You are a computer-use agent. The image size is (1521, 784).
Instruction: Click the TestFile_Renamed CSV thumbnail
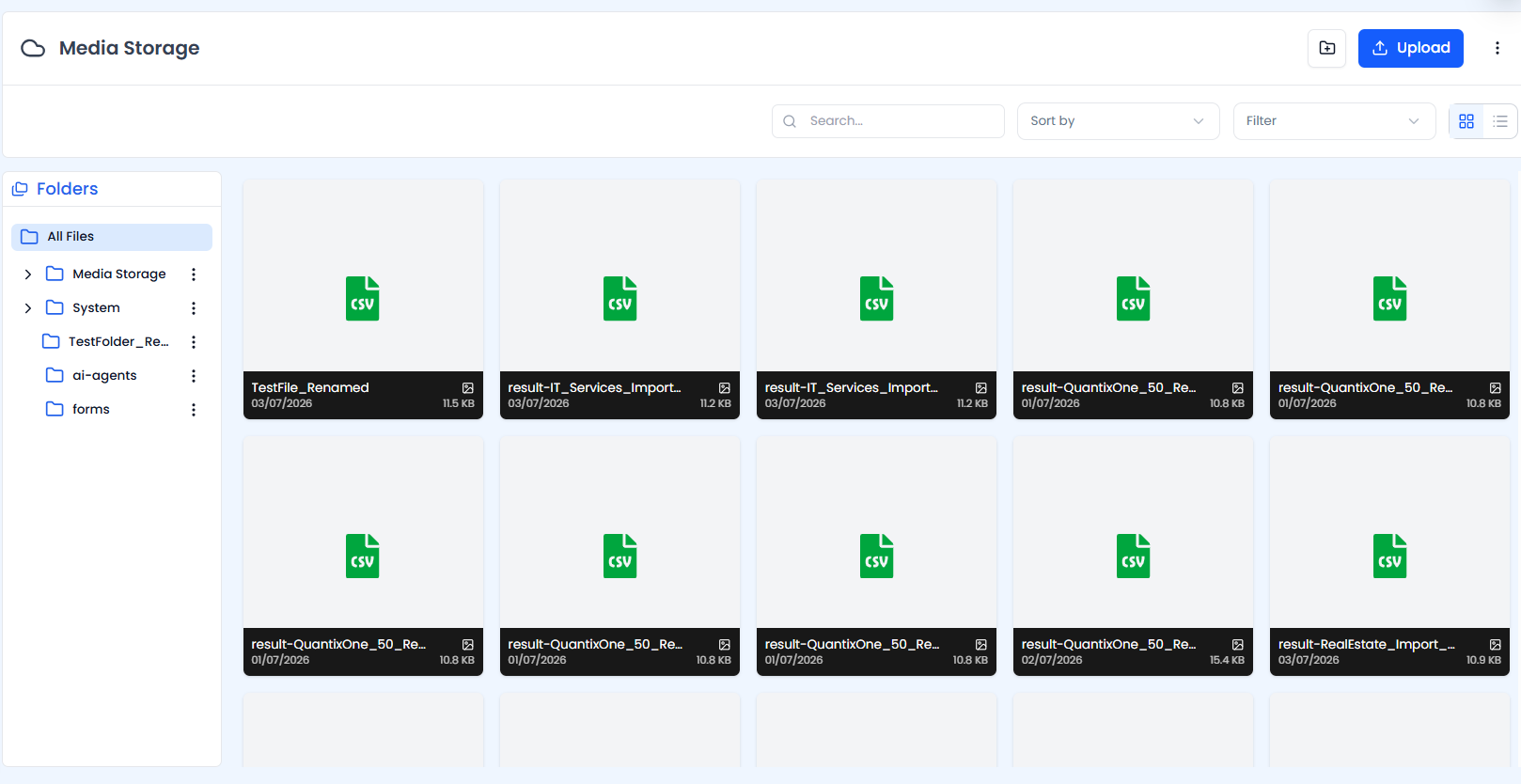pyautogui.click(x=363, y=299)
